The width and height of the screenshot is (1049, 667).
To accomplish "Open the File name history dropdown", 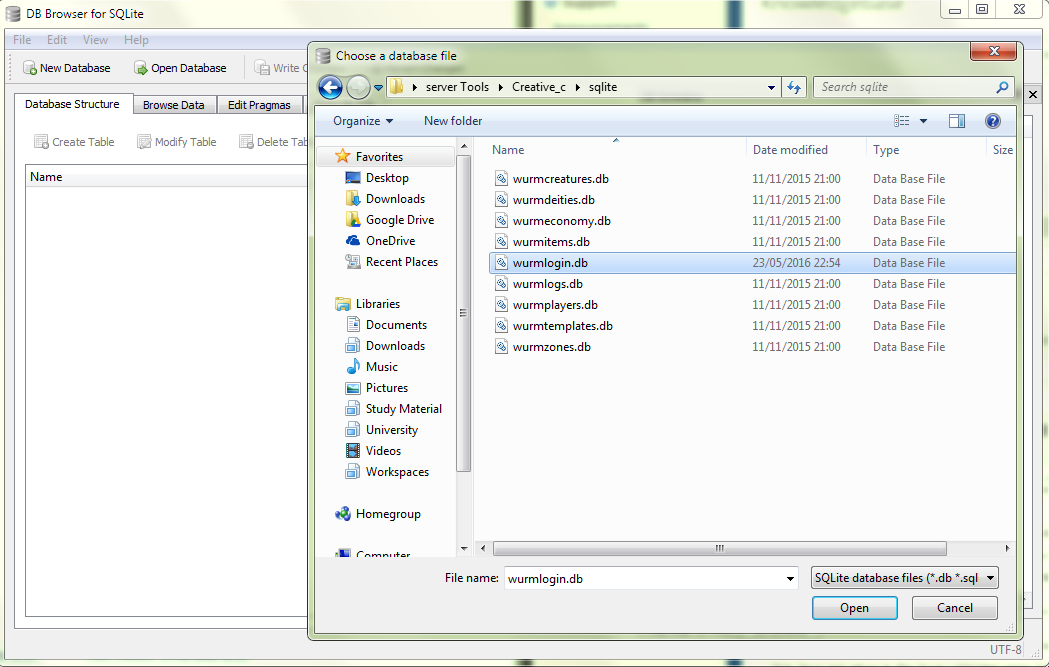I will [x=790, y=579].
